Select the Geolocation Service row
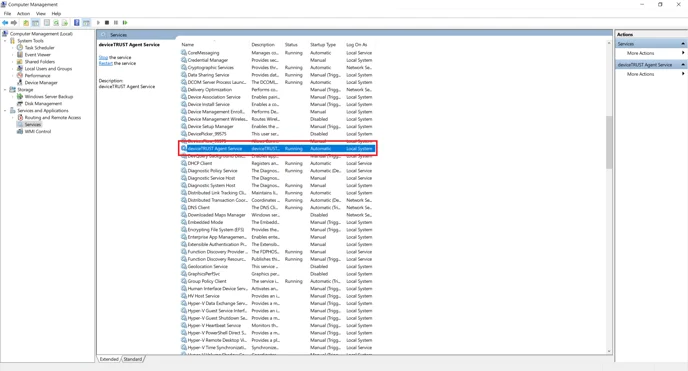The width and height of the screenshot is (688, 371). point(278,266)
